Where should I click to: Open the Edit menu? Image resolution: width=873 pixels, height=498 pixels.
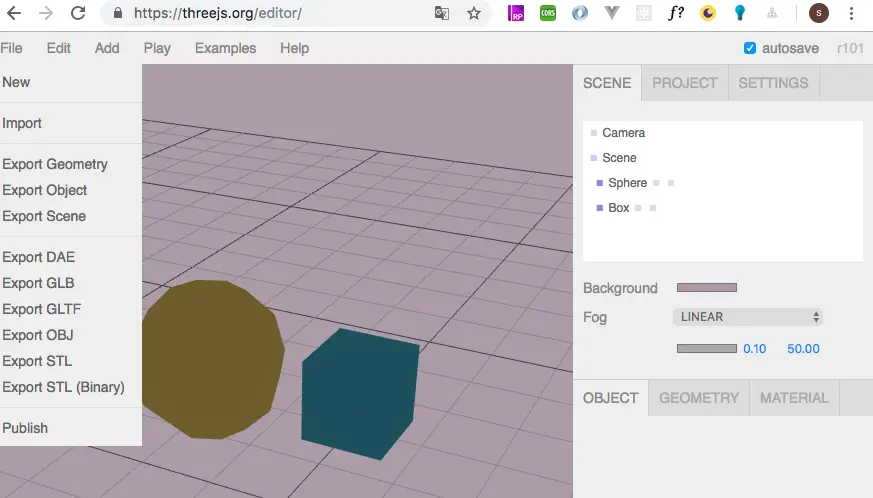coord(58,48)
